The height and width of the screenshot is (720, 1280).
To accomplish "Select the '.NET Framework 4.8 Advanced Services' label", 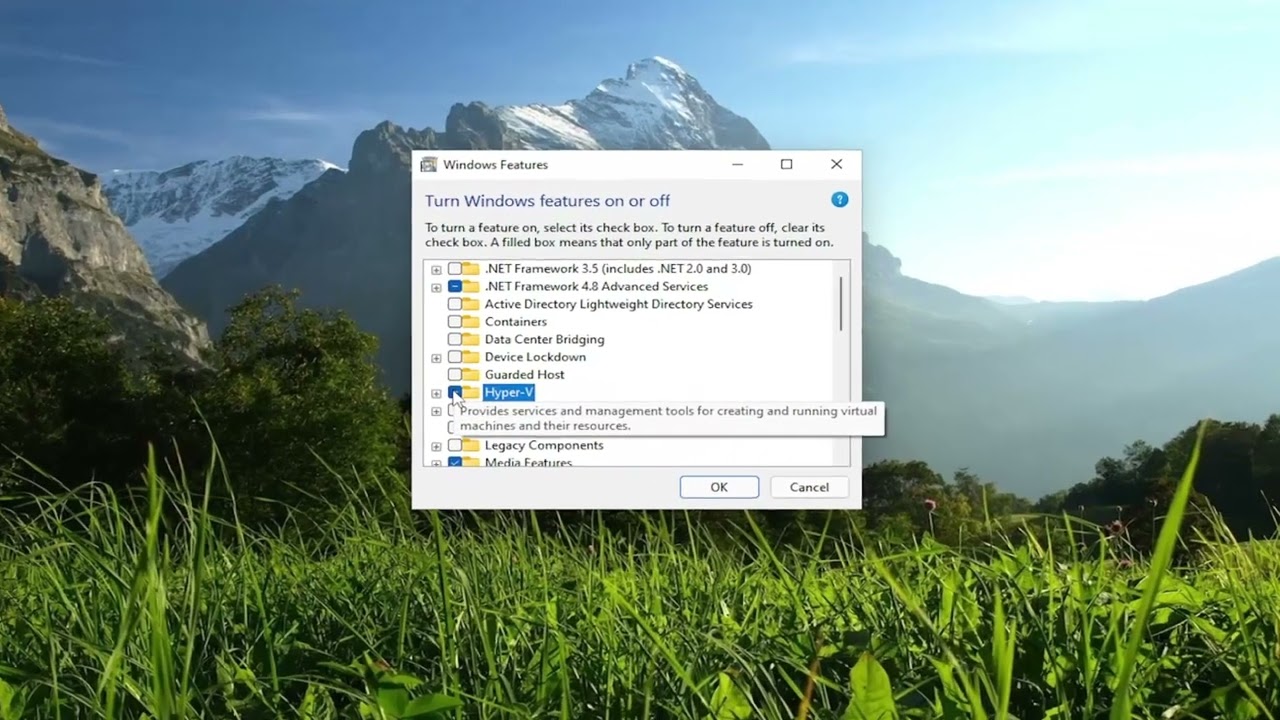I will [x=596, y=287].
